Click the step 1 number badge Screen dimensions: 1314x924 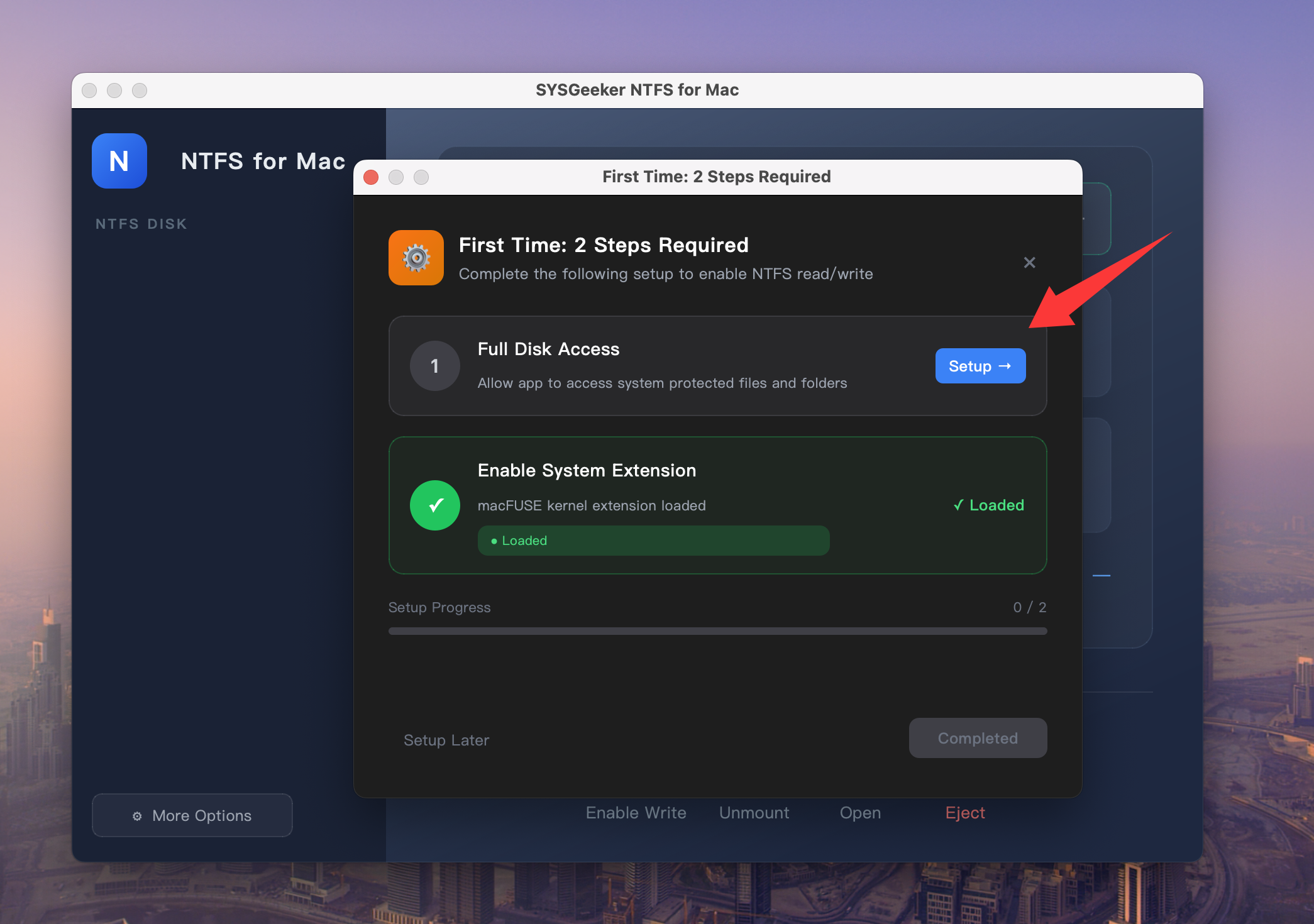click(434, 365)
